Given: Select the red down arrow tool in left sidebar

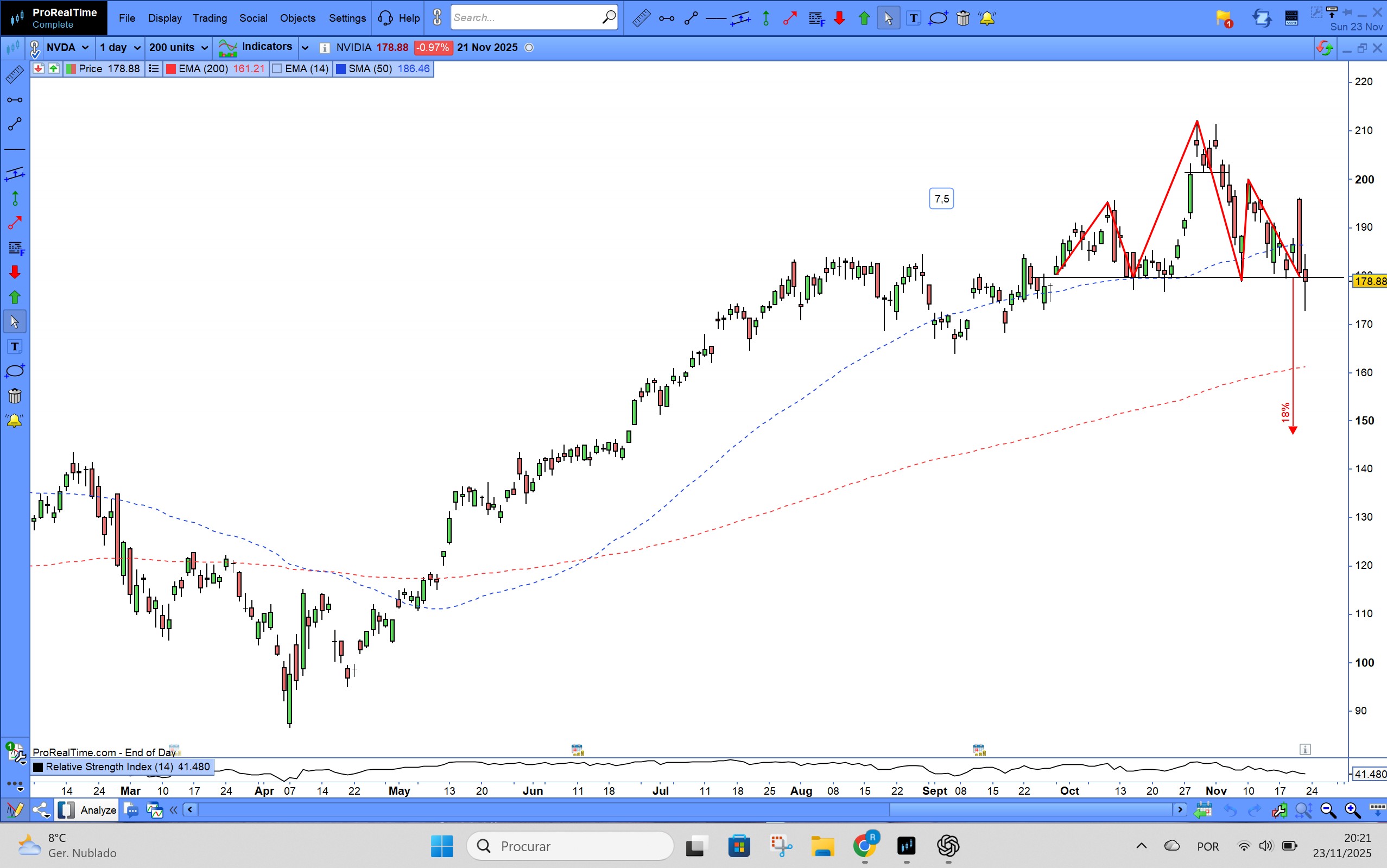Looking at the screenshot, I should click(x=14, y=272).
